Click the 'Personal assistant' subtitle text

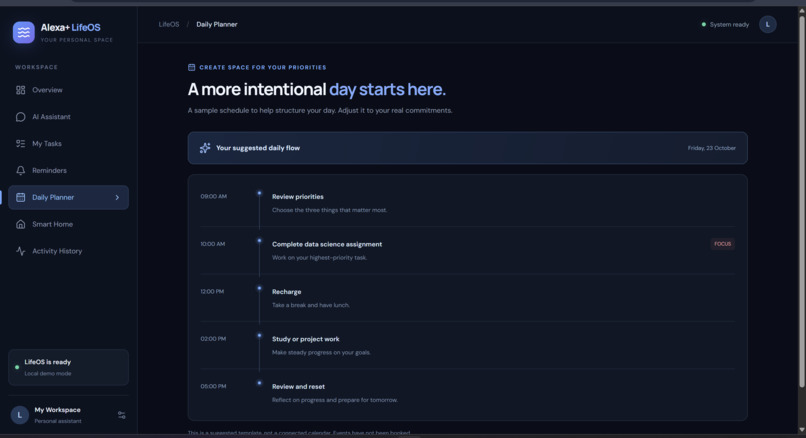click(x=58, y=421)
